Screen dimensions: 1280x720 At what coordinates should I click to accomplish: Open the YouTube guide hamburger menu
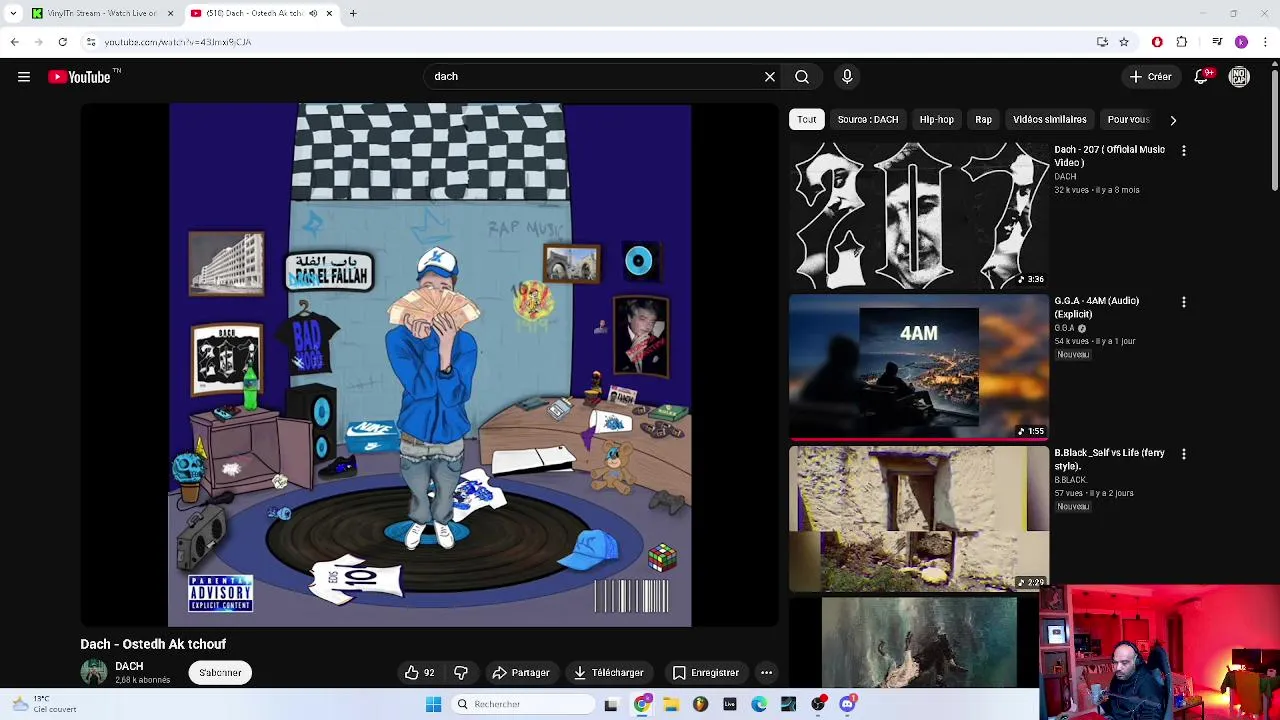[24, 77]
